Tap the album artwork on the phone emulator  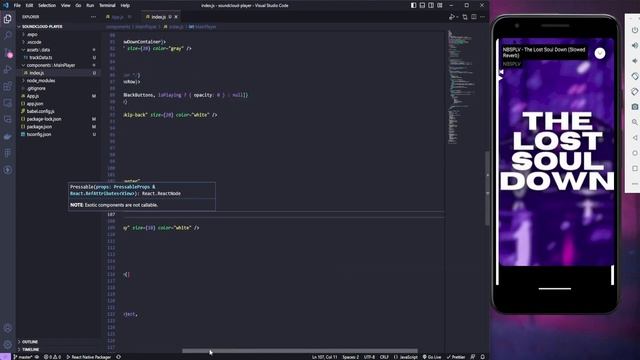[x=556, y=152]
